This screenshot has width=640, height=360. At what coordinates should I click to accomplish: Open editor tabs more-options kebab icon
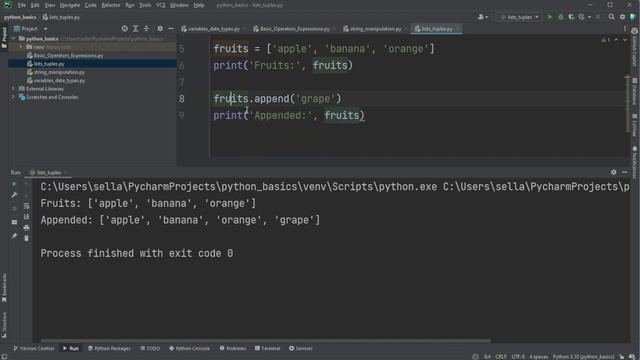[x=625, y=29]
